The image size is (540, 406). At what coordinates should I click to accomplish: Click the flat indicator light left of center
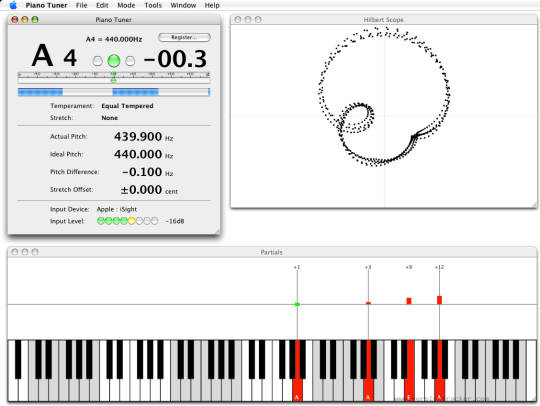pyautogui.click(x=97, y=61)
